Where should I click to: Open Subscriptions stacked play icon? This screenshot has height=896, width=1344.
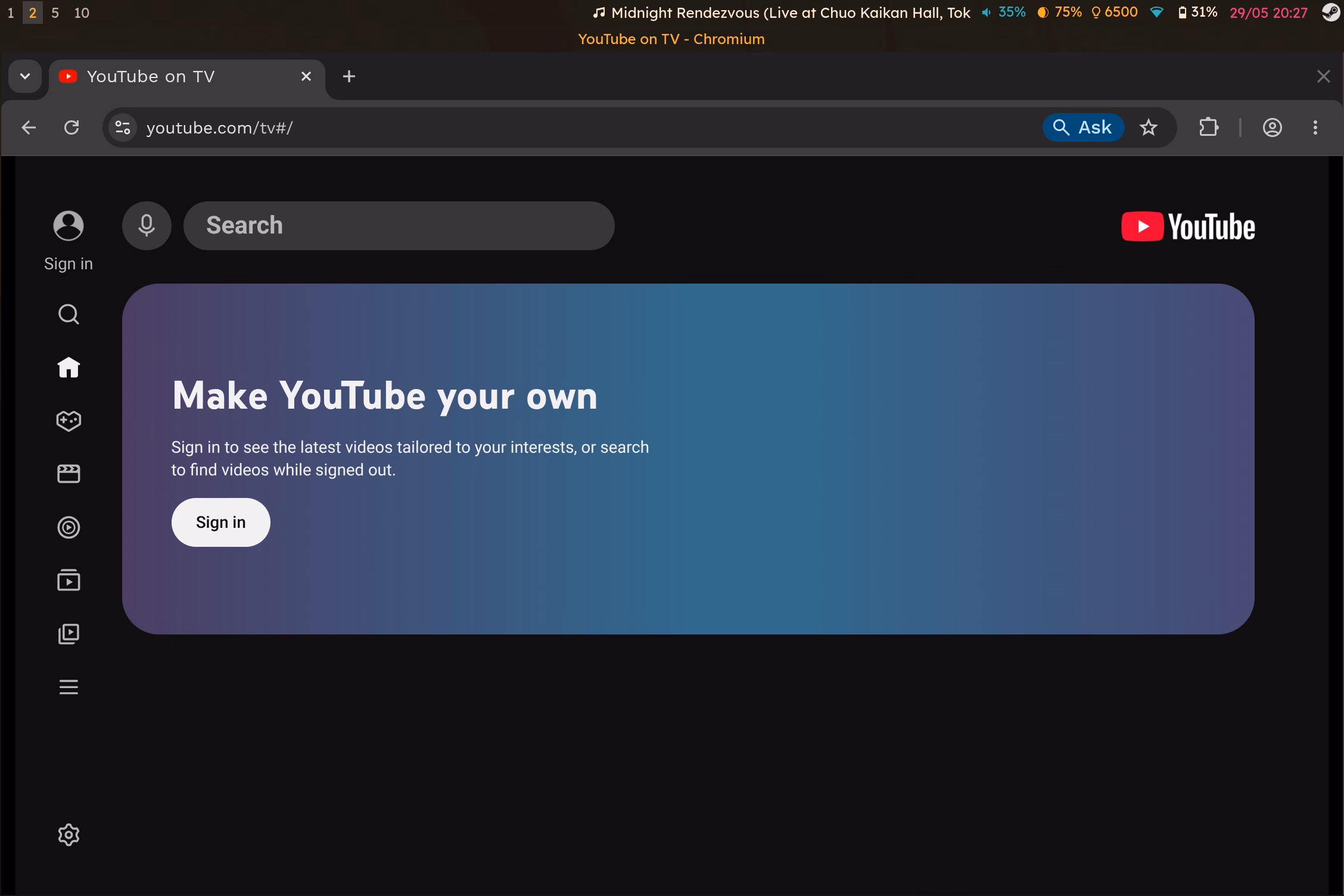click(x=69, y=580)
